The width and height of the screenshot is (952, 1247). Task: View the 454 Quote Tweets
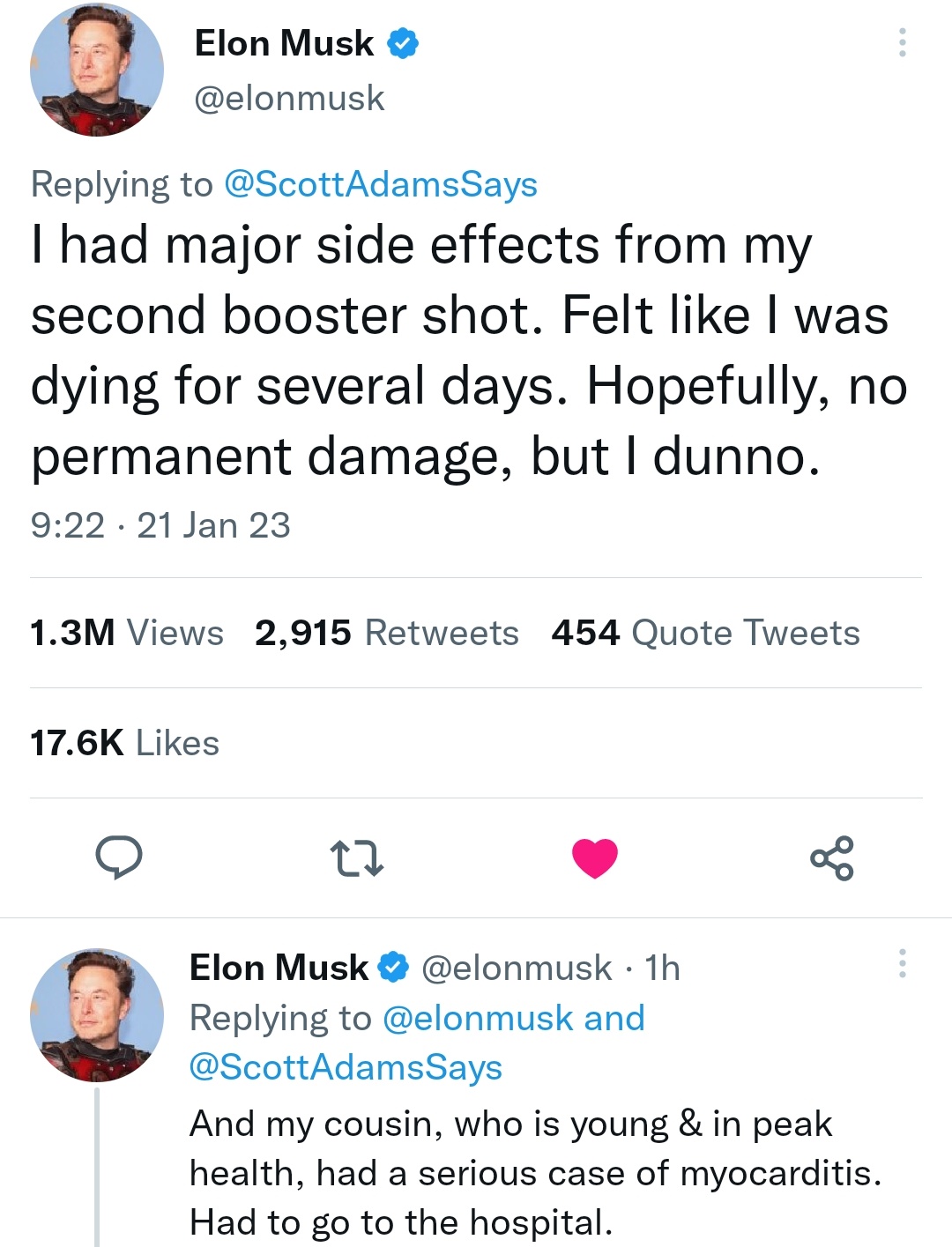click(x=705, y=633)
